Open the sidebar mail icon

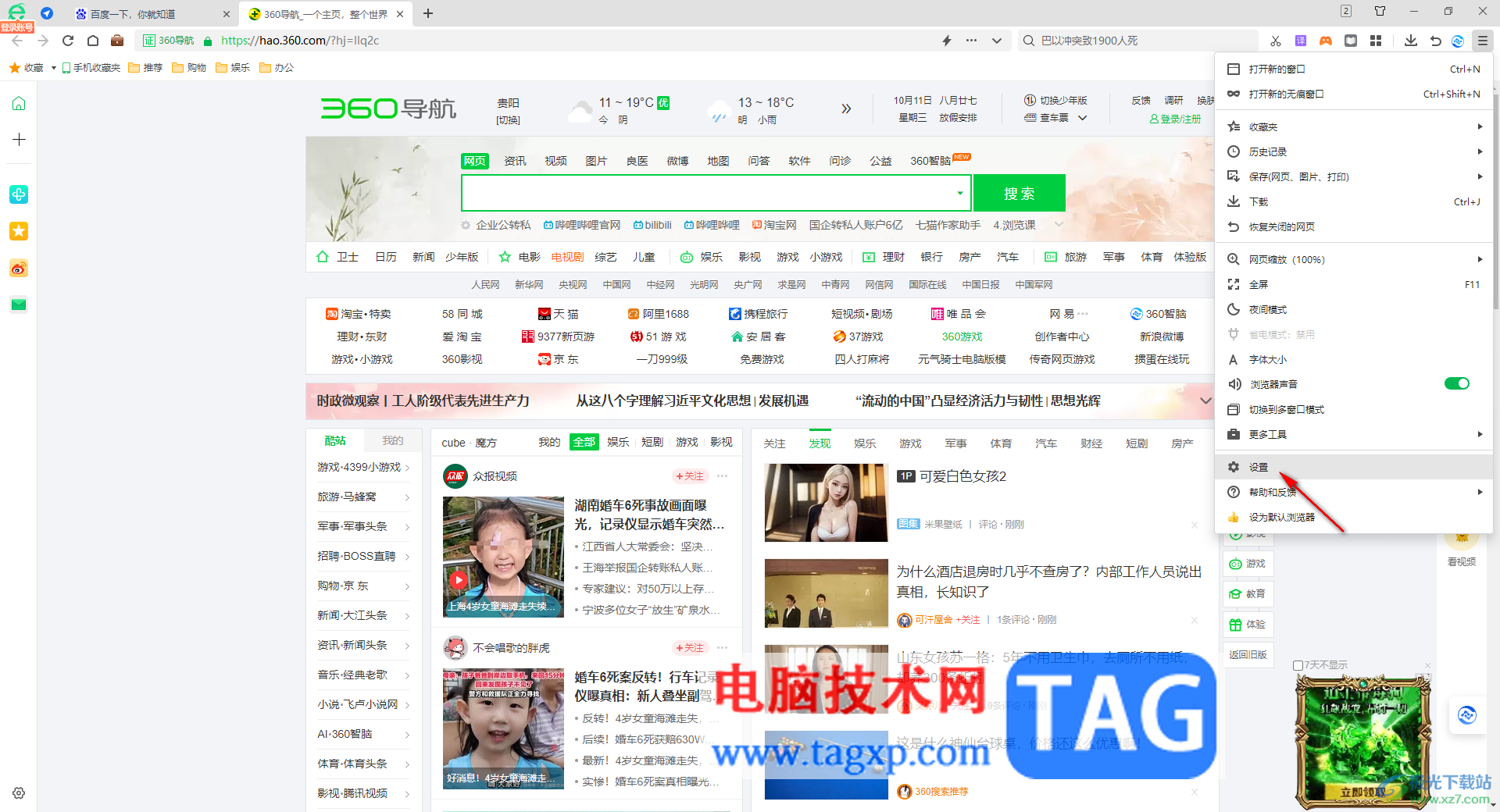click(x=18, y=304)
